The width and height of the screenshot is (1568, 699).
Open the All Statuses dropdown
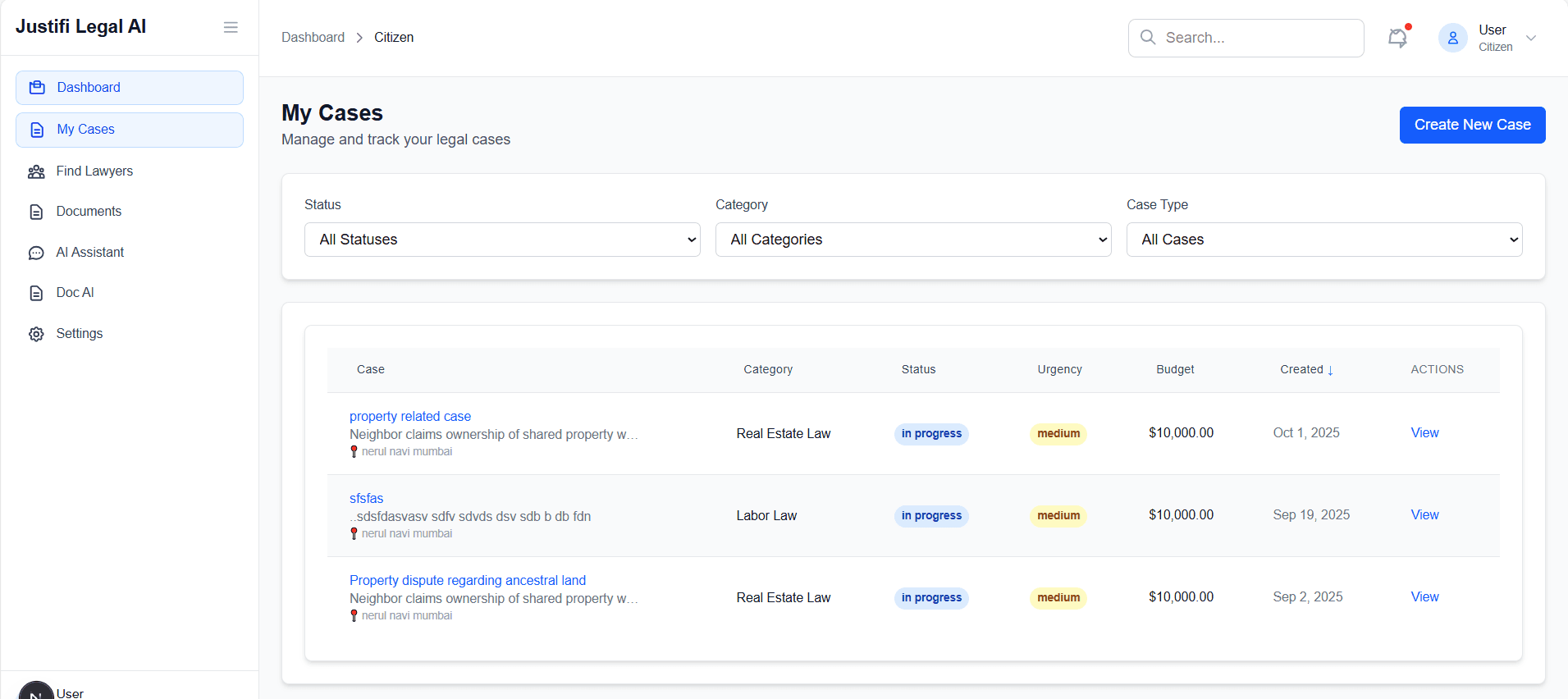[502, 240]
